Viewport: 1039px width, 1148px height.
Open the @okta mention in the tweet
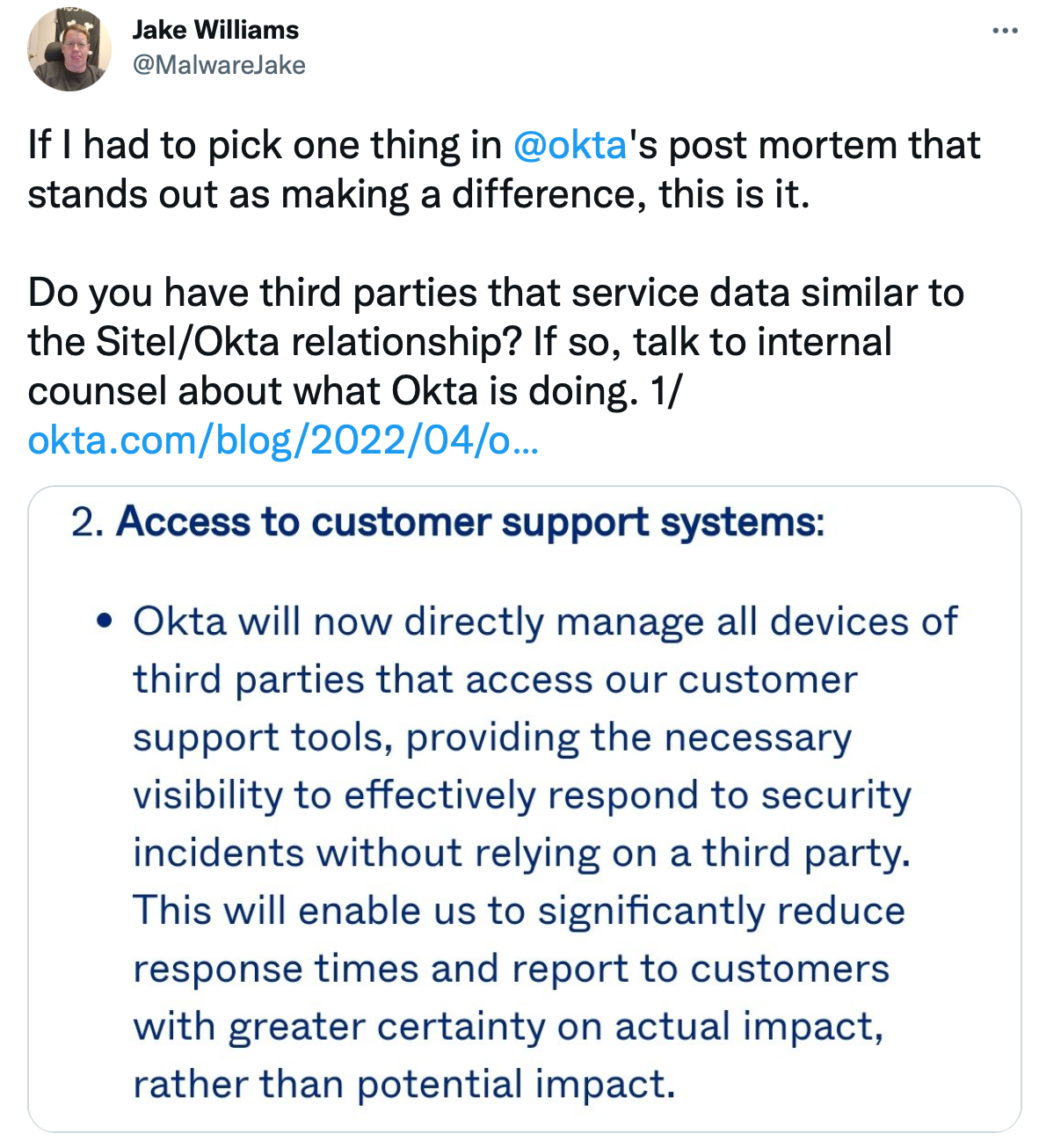pyautogui.click(x=570, y=145)
